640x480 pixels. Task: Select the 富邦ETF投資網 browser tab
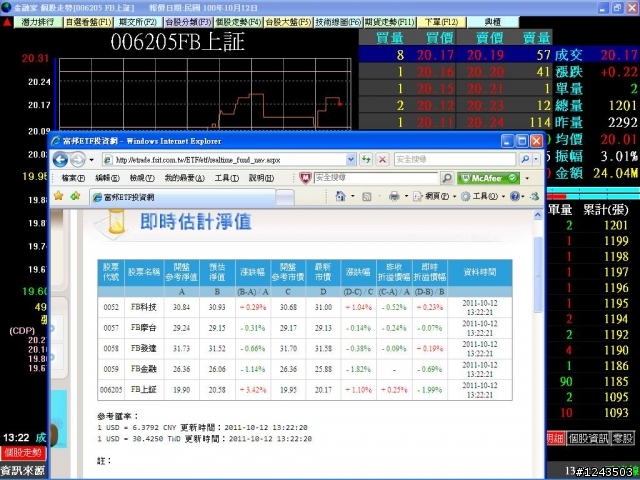(182, 198)
